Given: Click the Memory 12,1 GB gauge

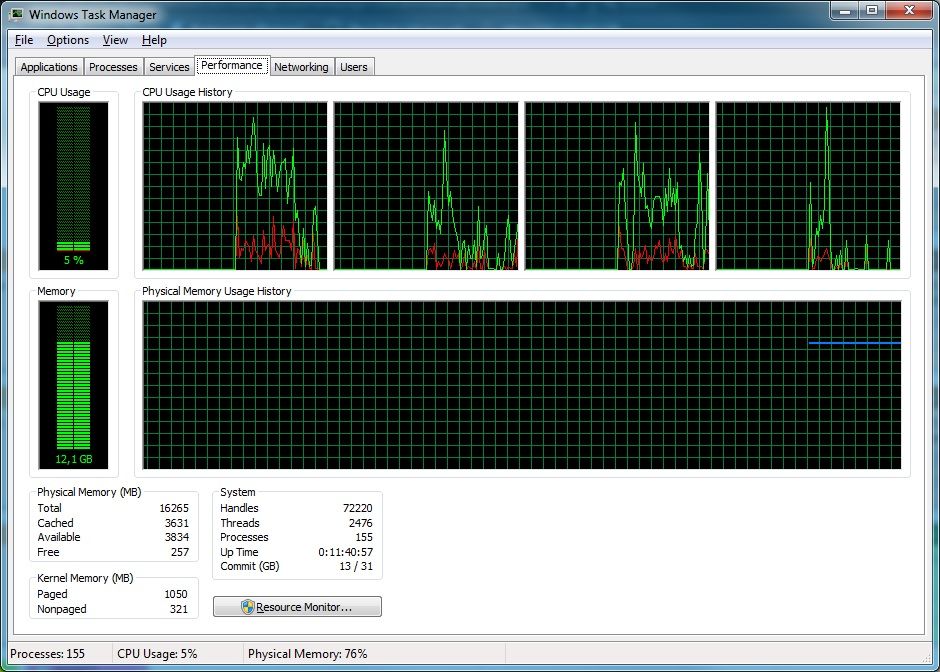Looking at the screenshot, I should 73,385.
